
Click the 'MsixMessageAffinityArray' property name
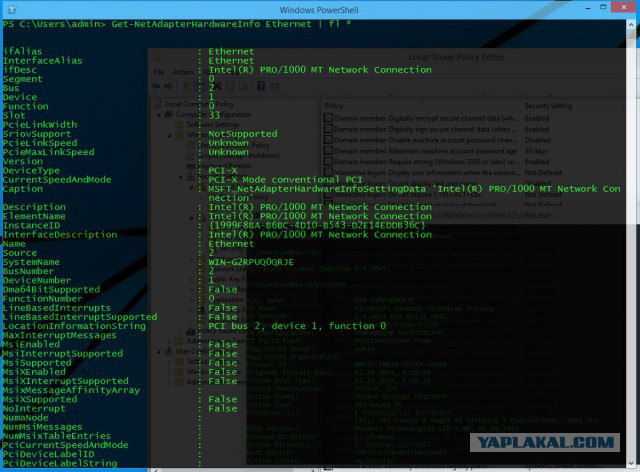click(x=71, y=390)
